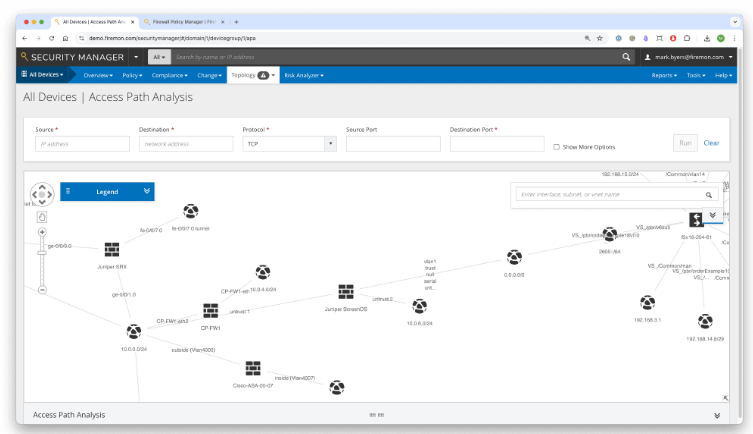Click the 10.0.0.0/24 network cloud node
This screenshot has height=434, width=753.
pyautogui.click(x=134, y=331)
